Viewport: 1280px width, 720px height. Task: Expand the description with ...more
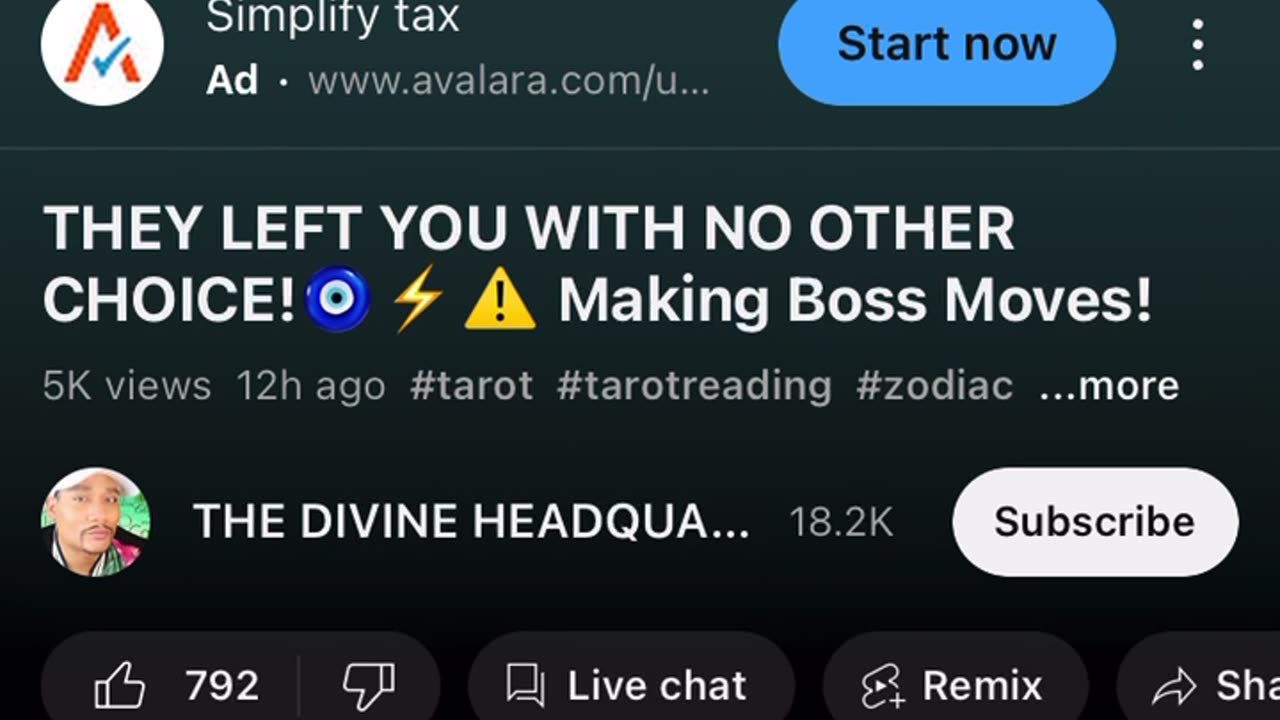[x=1108, y=385]
